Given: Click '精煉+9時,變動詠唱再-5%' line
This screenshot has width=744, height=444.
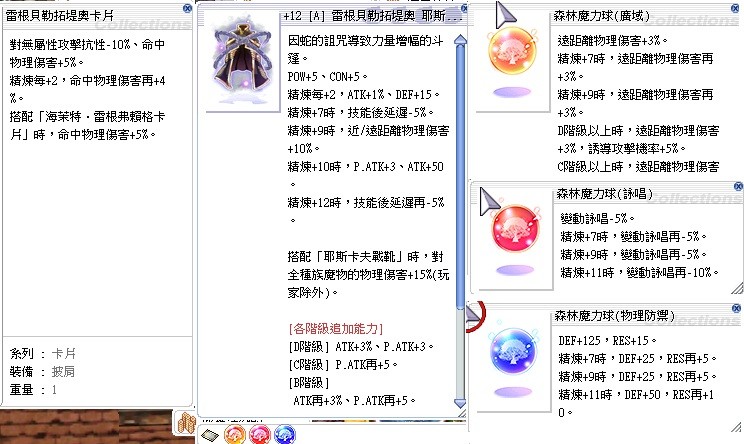Looking at the screenshot, I should click(633, 255).
